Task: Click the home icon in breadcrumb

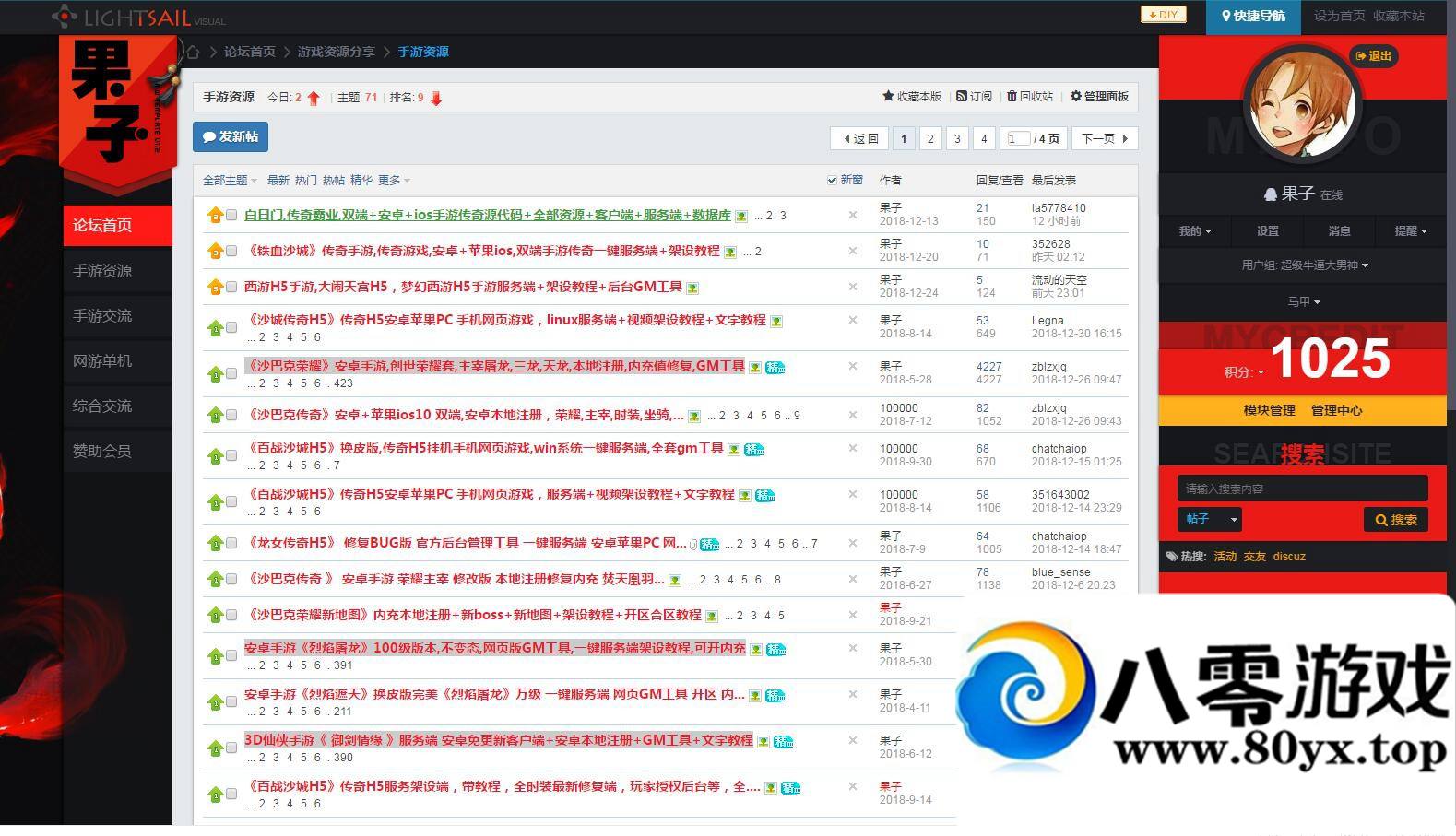Action: [x=193, y=52]
